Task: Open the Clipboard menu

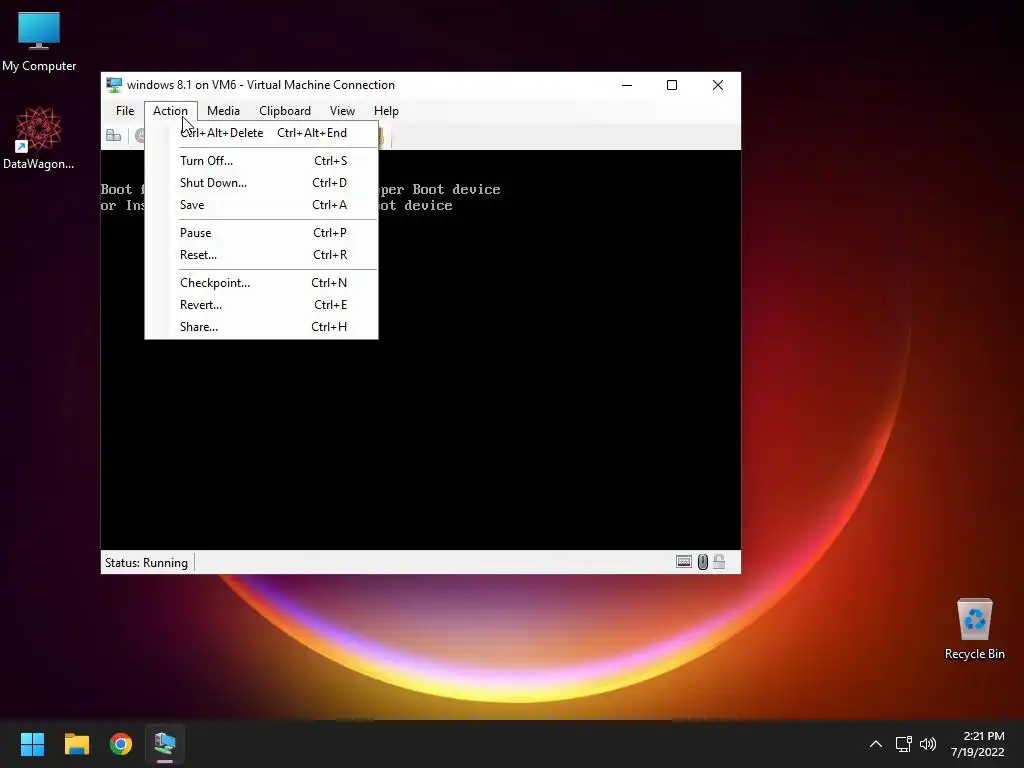Action: pyautogui.click(x=285, y=111)
